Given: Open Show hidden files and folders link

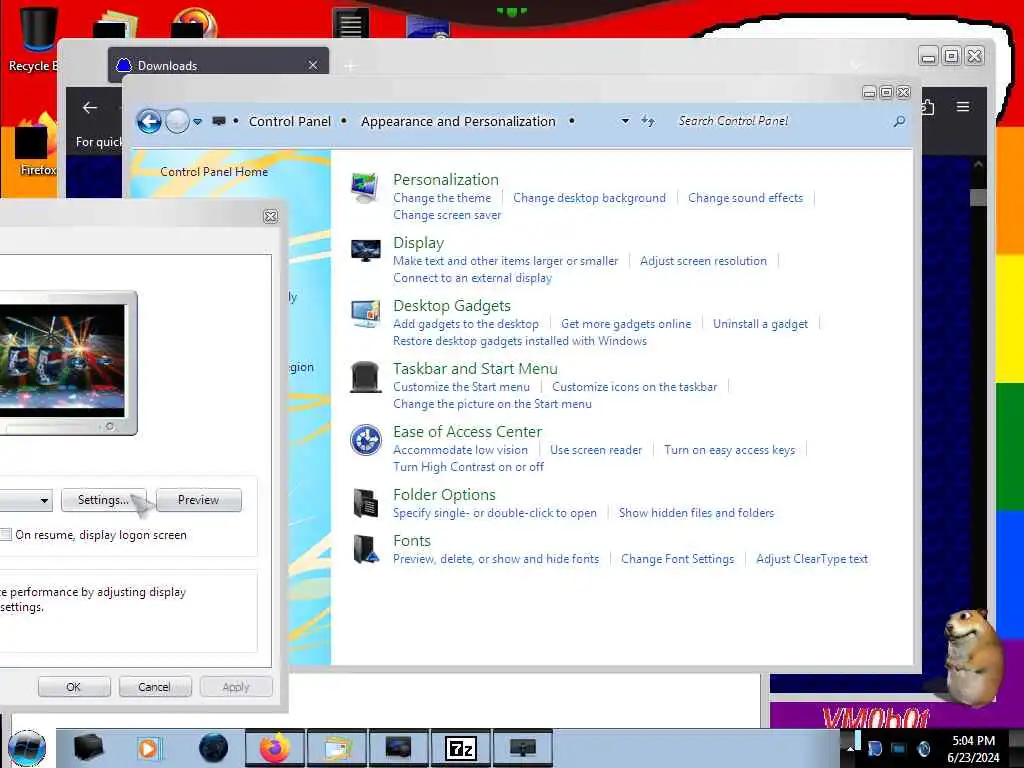Looking at the screenshot, I should point(696,513).
